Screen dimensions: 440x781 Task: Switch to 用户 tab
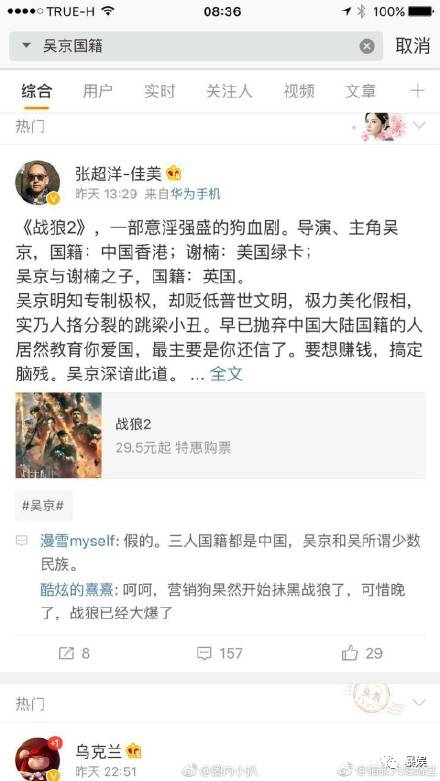pyautogui.click(x=97, y=91)
